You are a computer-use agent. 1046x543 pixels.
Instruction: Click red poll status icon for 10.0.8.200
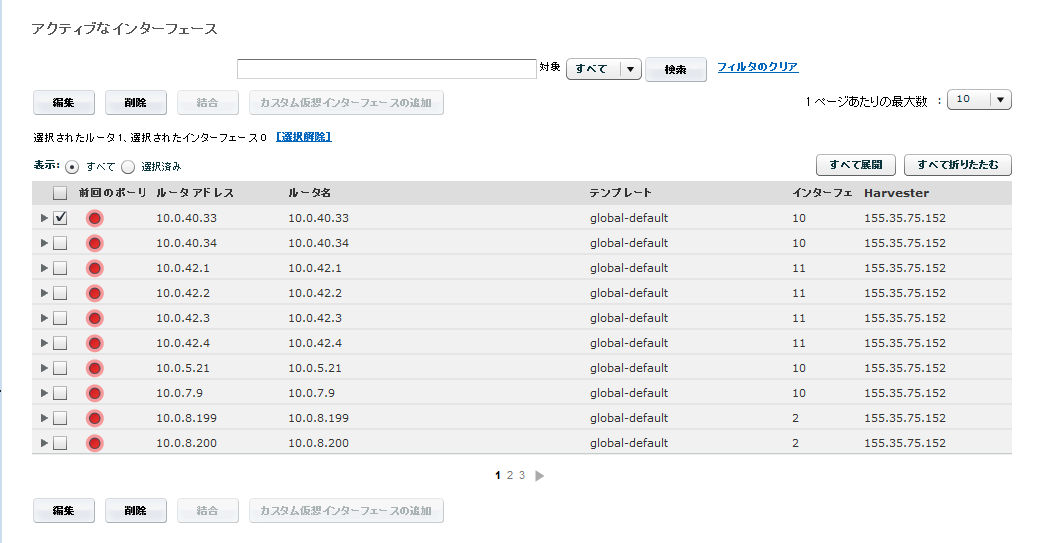coord(95,443)
